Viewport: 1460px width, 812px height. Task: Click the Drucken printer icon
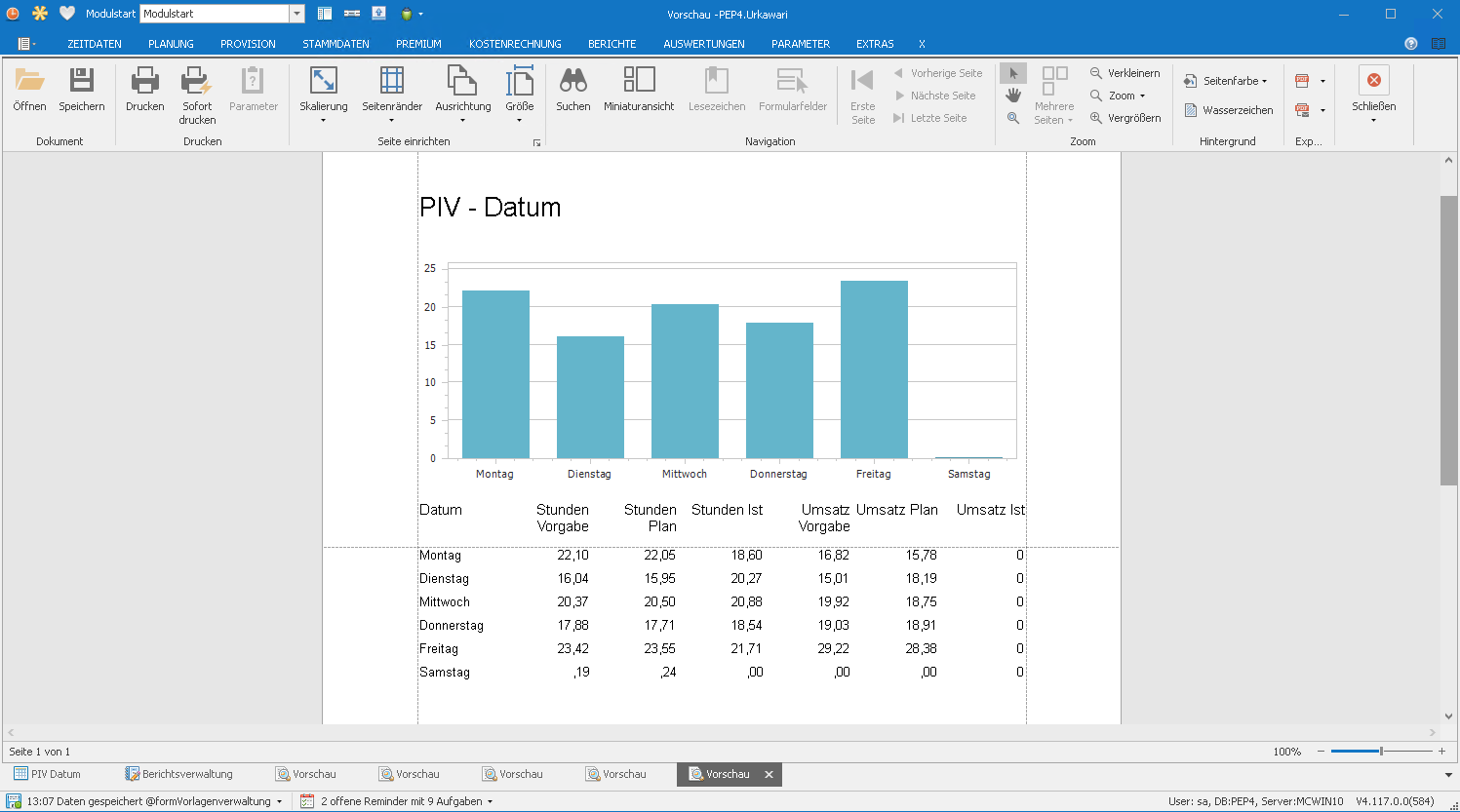(x=144, y=81)
